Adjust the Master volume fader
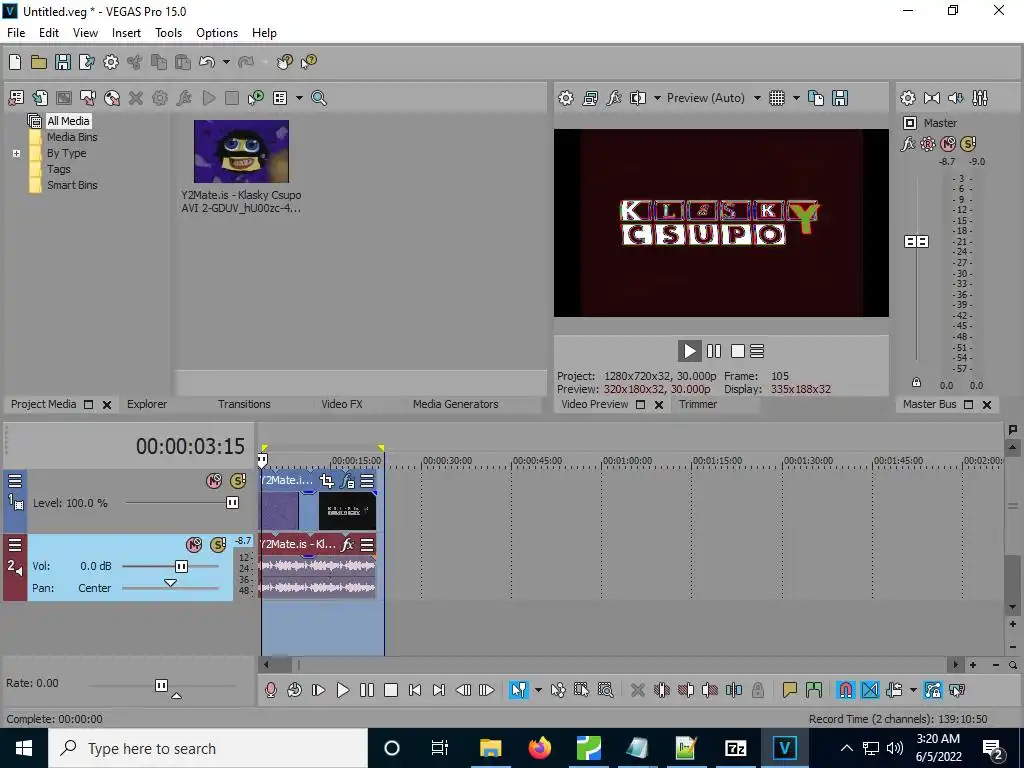Image resolution: width=1024 pixels, height=768 pixels. click(x=916, y=242)
